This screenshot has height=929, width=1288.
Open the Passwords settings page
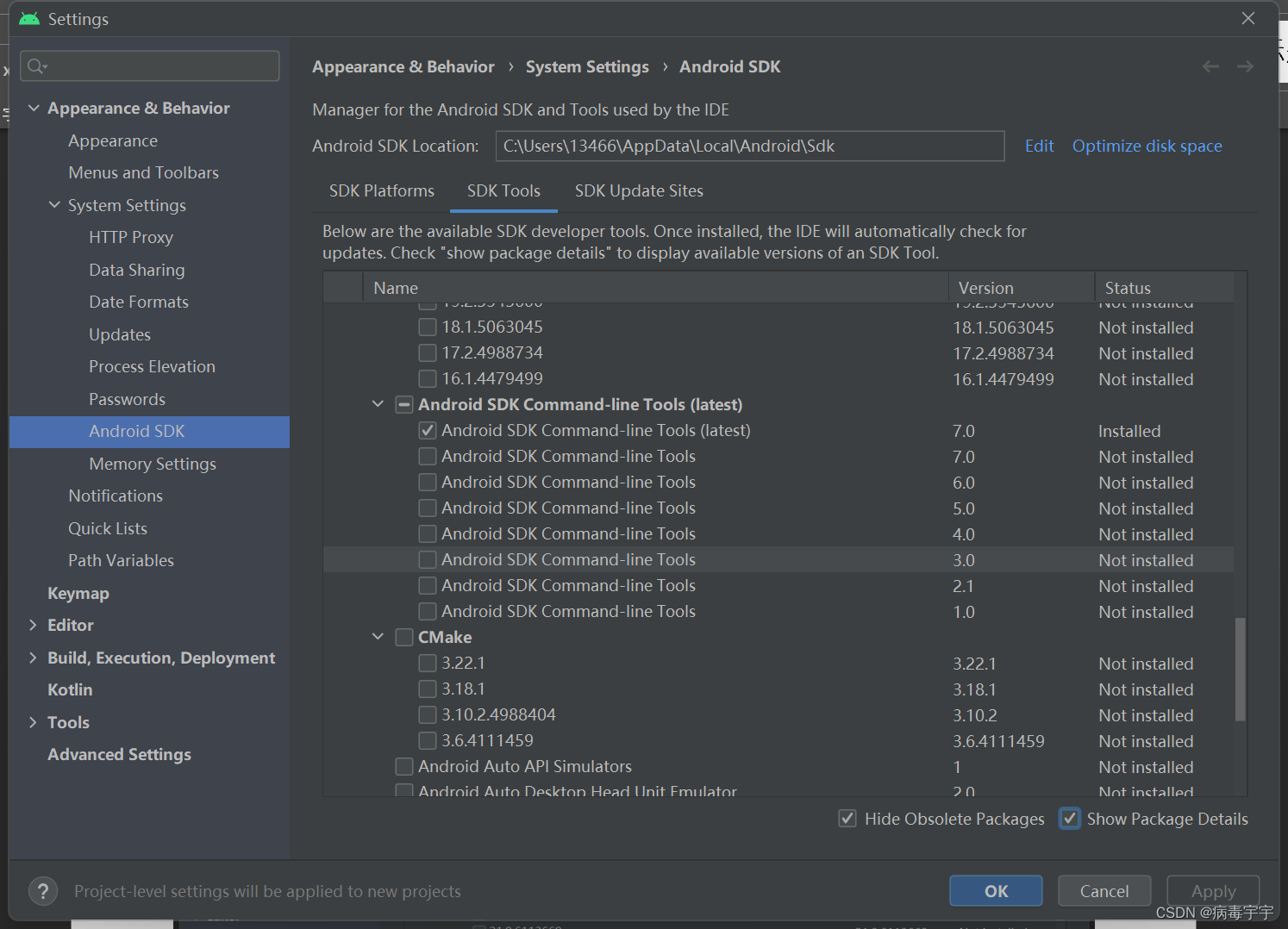click(127, 399)
